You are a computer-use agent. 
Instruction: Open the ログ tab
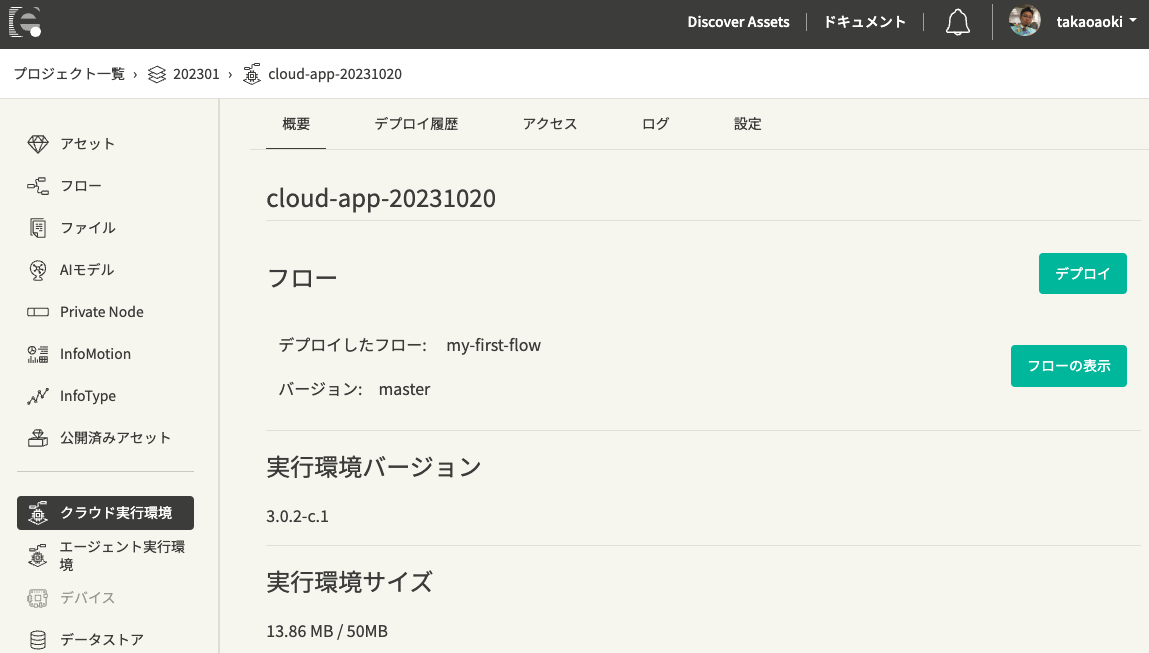point(655,124)
